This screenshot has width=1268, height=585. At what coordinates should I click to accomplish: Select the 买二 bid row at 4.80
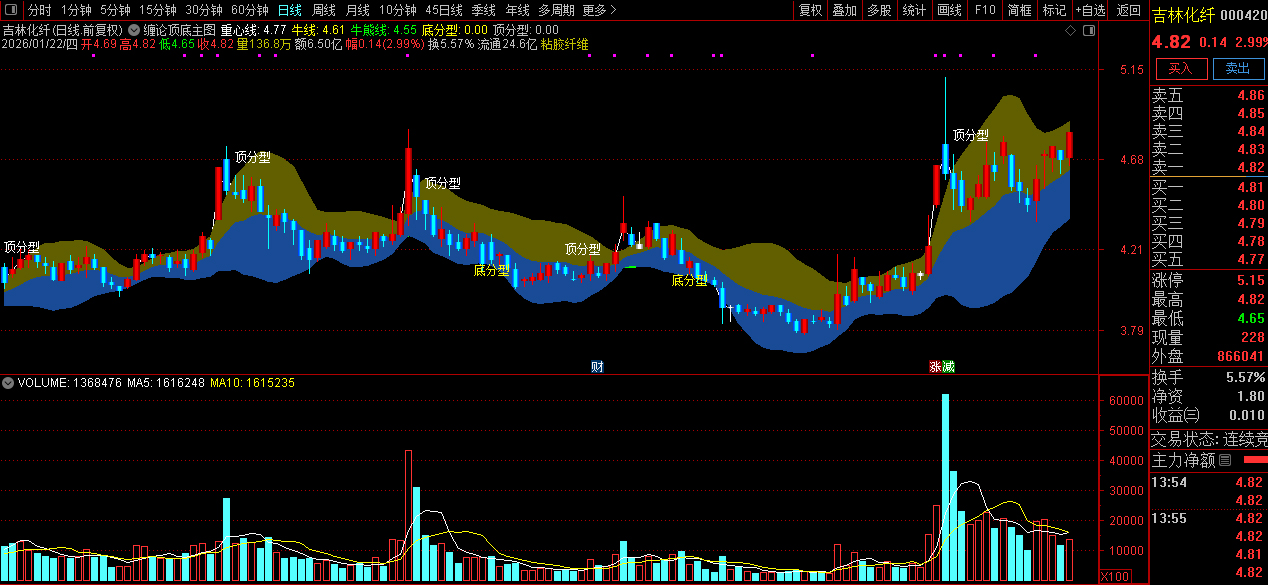click(x=1209, y=205)
